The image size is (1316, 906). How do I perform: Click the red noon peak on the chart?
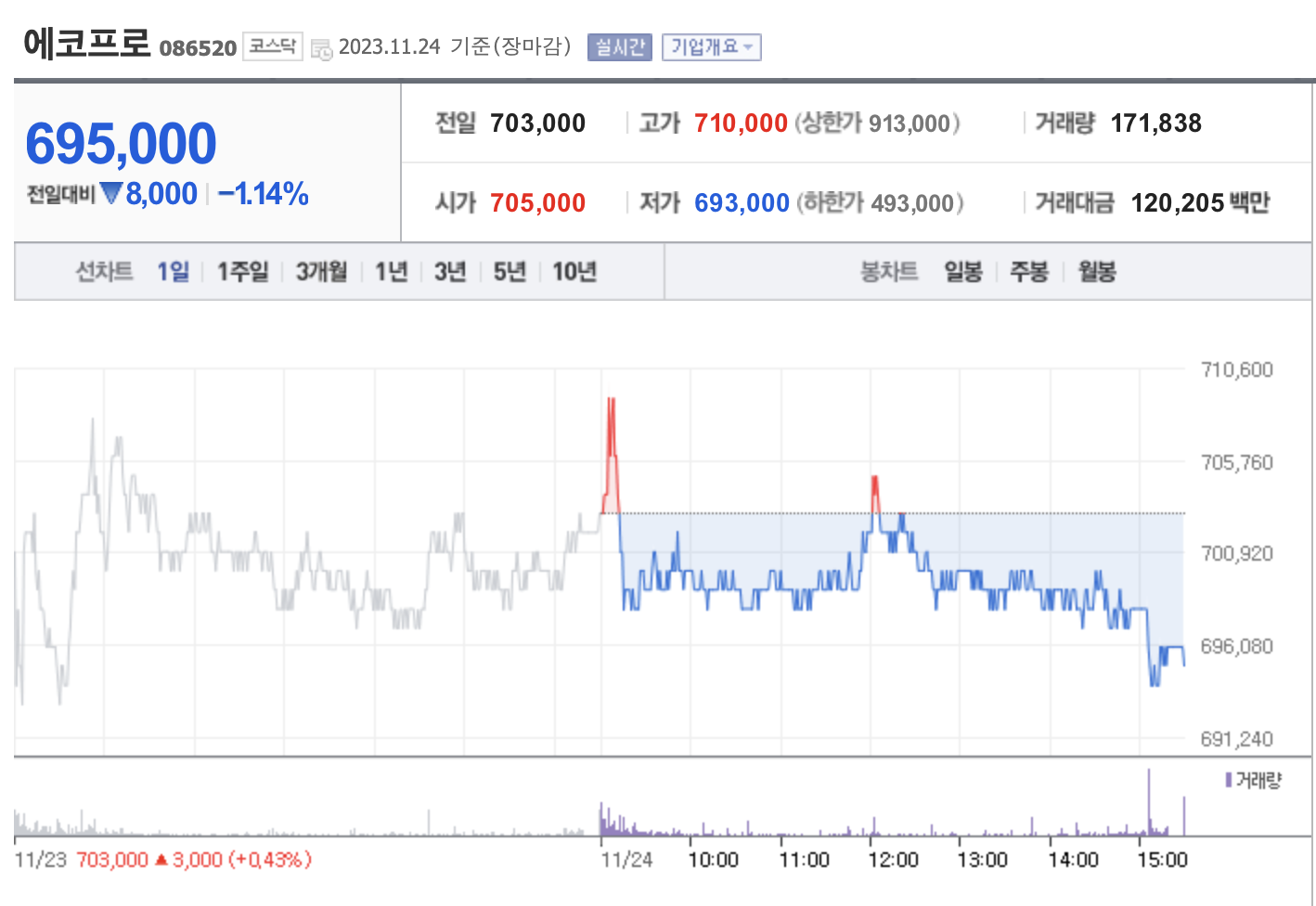(x=874, y=494)
